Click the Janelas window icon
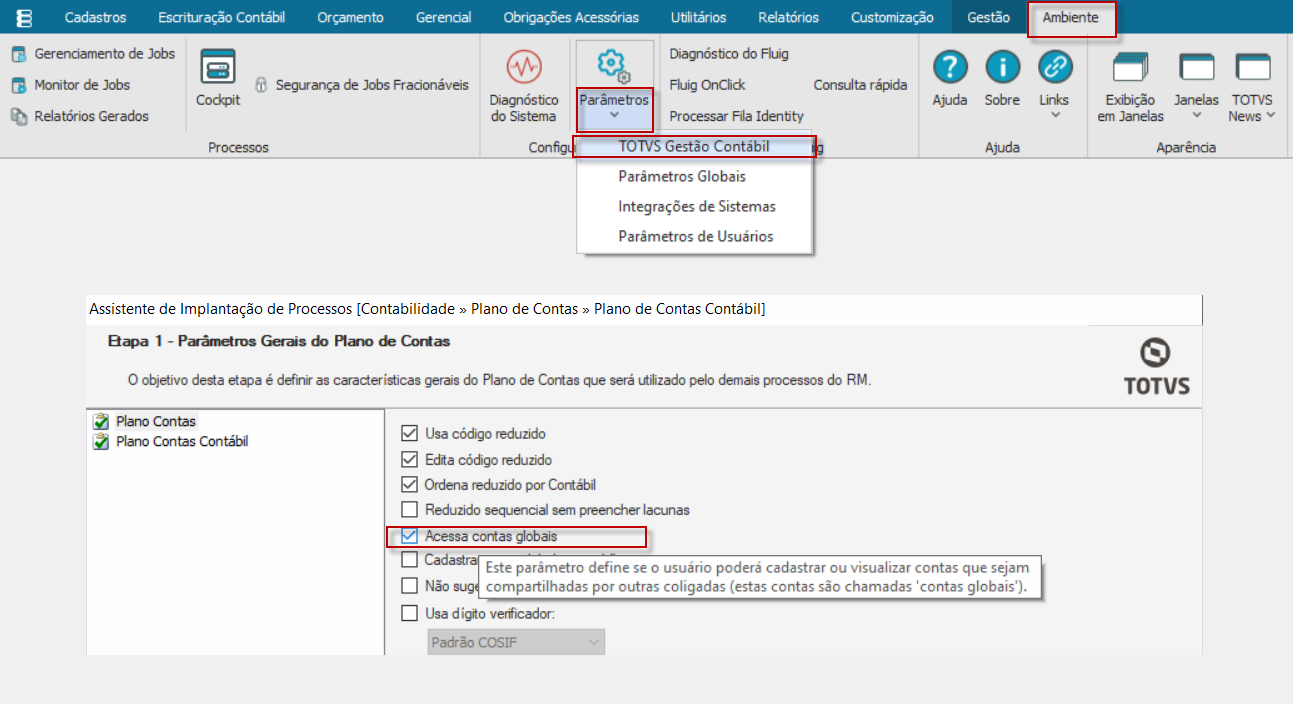 click(1196, 67)
